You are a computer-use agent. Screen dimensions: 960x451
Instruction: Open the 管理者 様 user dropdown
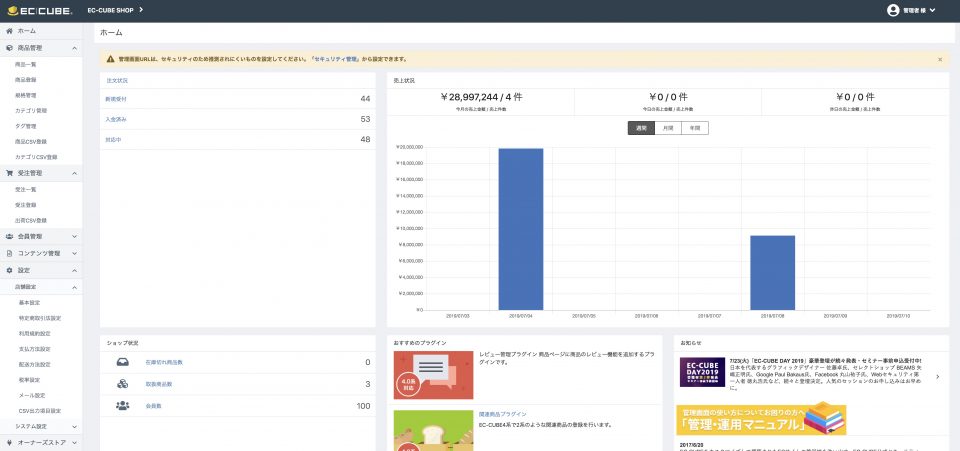click(917, 10)
